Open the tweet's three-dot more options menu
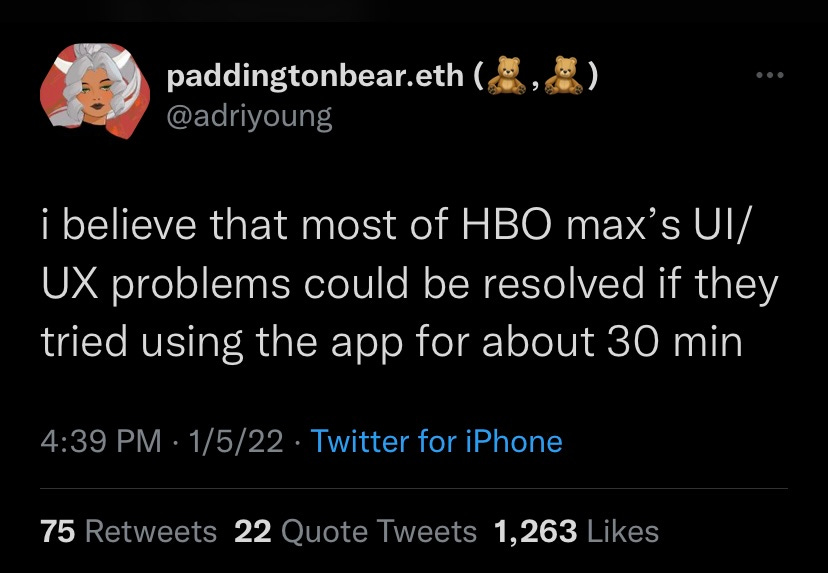 click(770, 76)
